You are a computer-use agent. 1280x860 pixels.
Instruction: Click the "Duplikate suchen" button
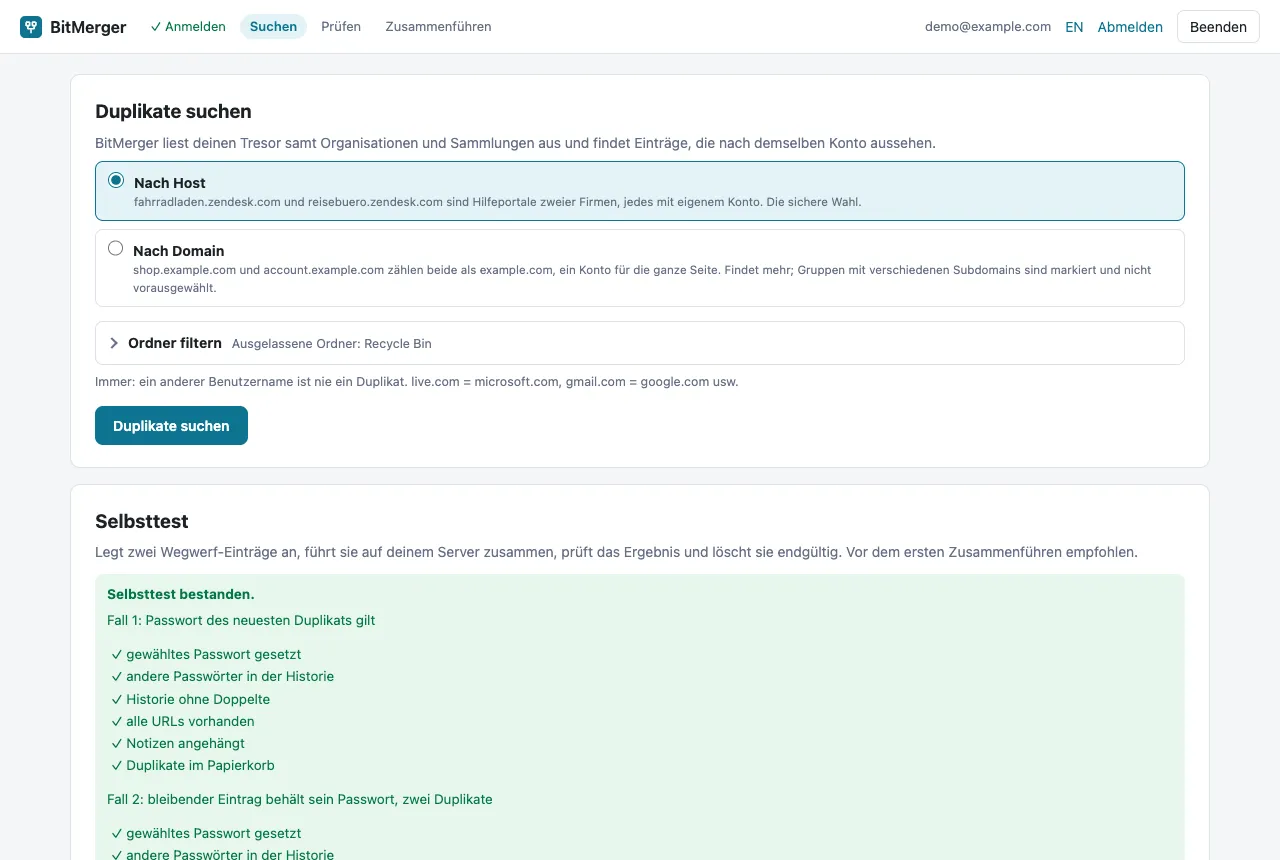coord(171,425)
